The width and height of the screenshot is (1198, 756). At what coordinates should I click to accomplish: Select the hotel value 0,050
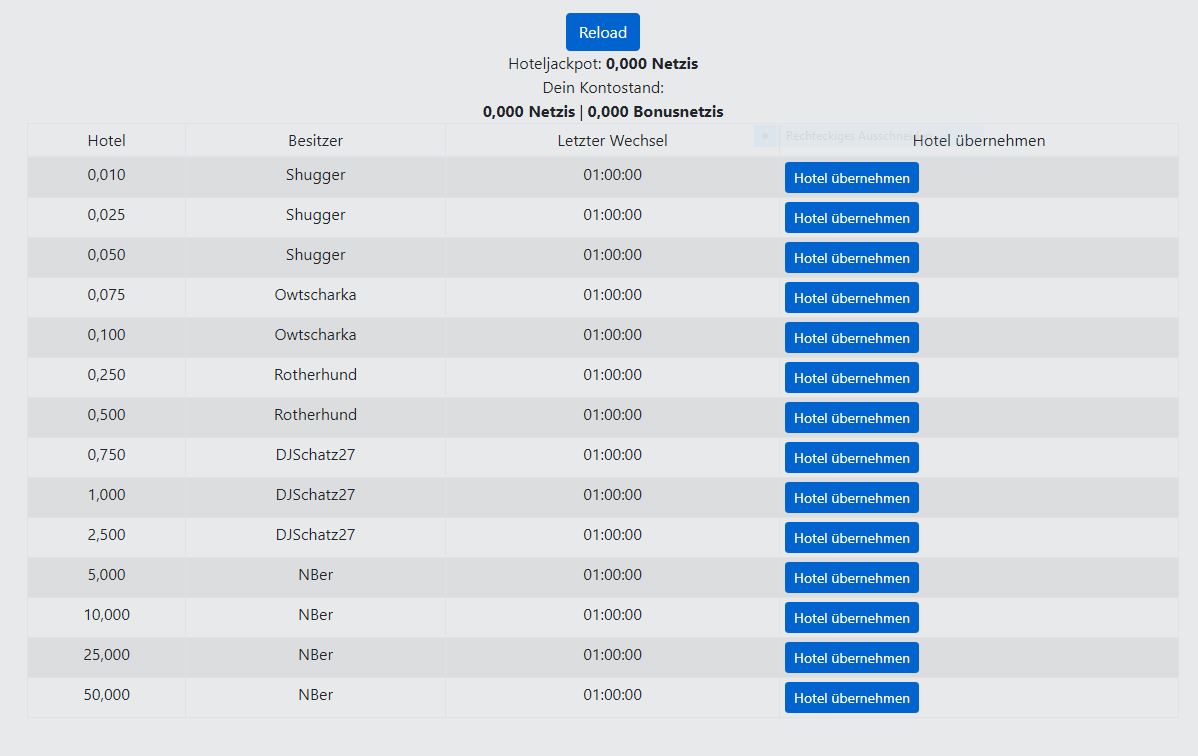pos(106,255)
